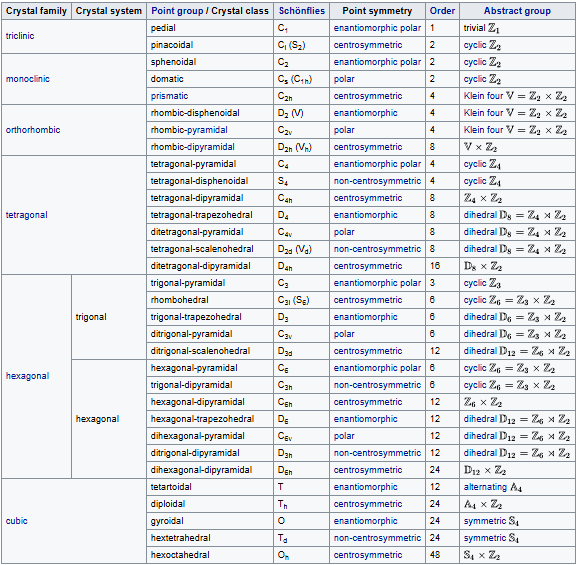Open the tetragonal crystal family link

click(27, 215)
